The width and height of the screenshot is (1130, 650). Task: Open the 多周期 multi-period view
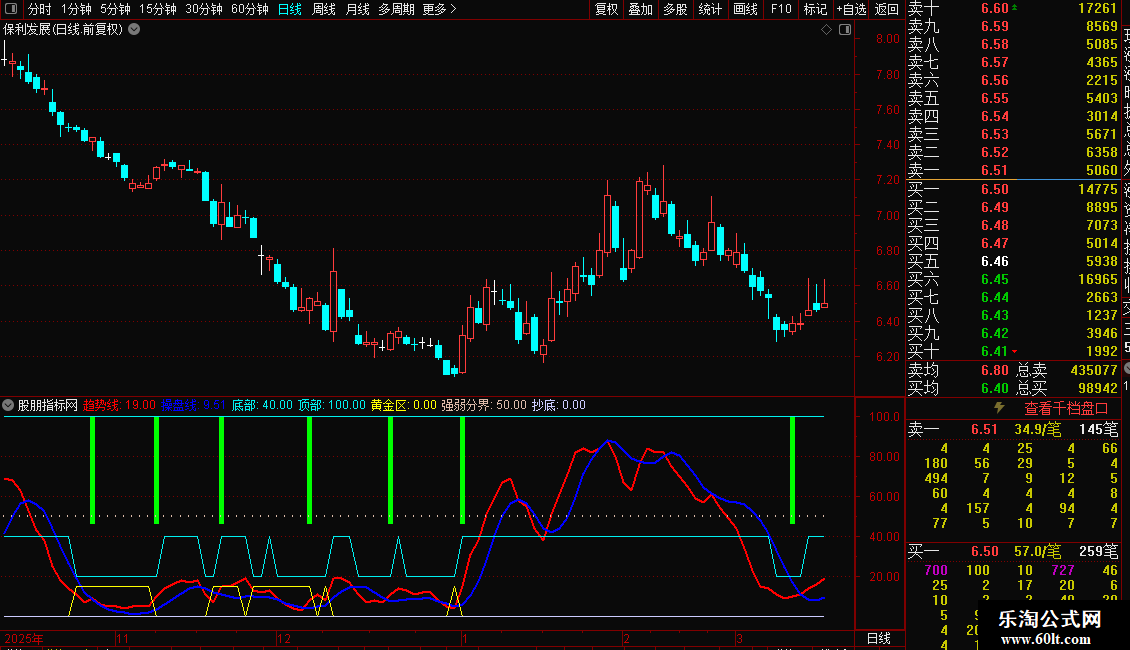[x=396, y=9]
